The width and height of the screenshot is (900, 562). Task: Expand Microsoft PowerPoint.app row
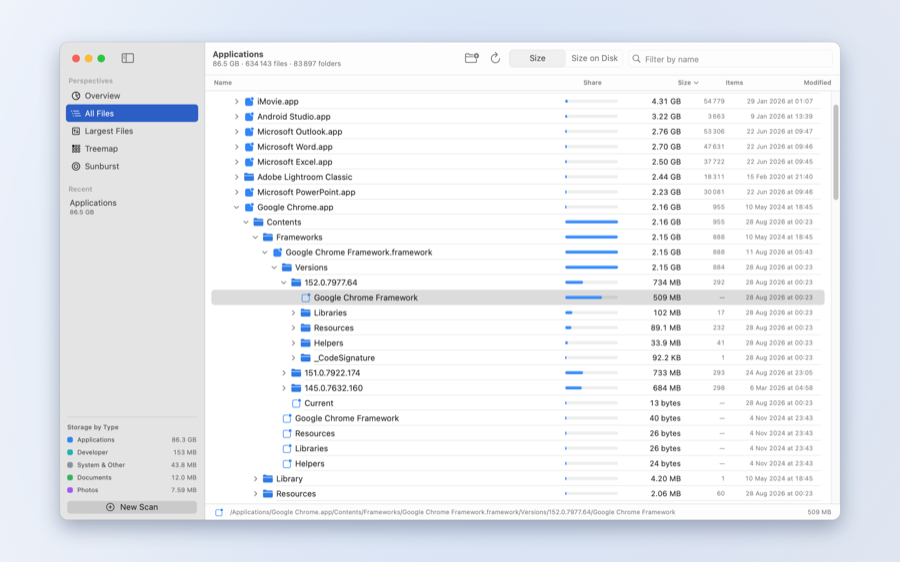click(x=236, y=192)
